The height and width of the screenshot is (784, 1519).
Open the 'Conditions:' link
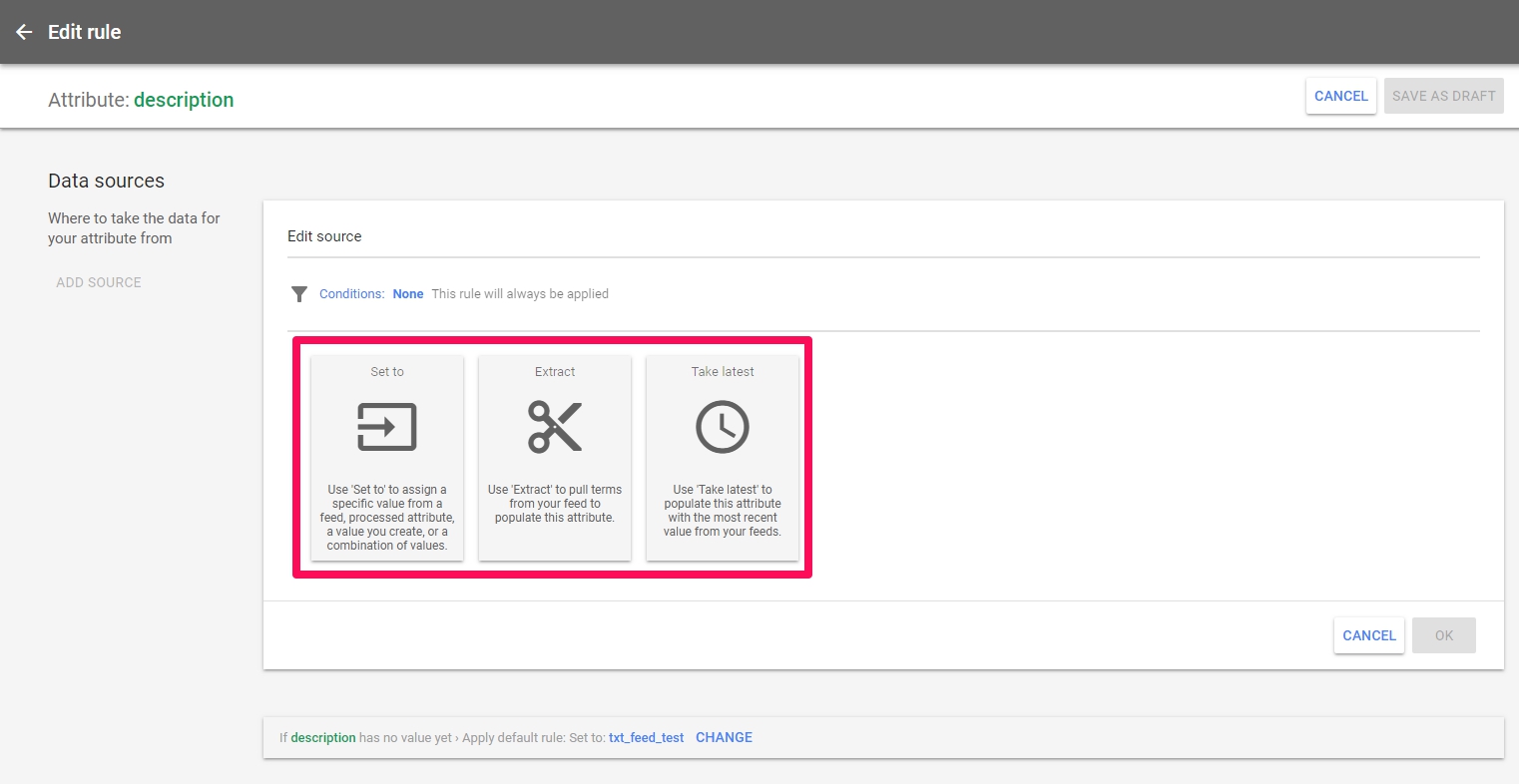[351, 294]
